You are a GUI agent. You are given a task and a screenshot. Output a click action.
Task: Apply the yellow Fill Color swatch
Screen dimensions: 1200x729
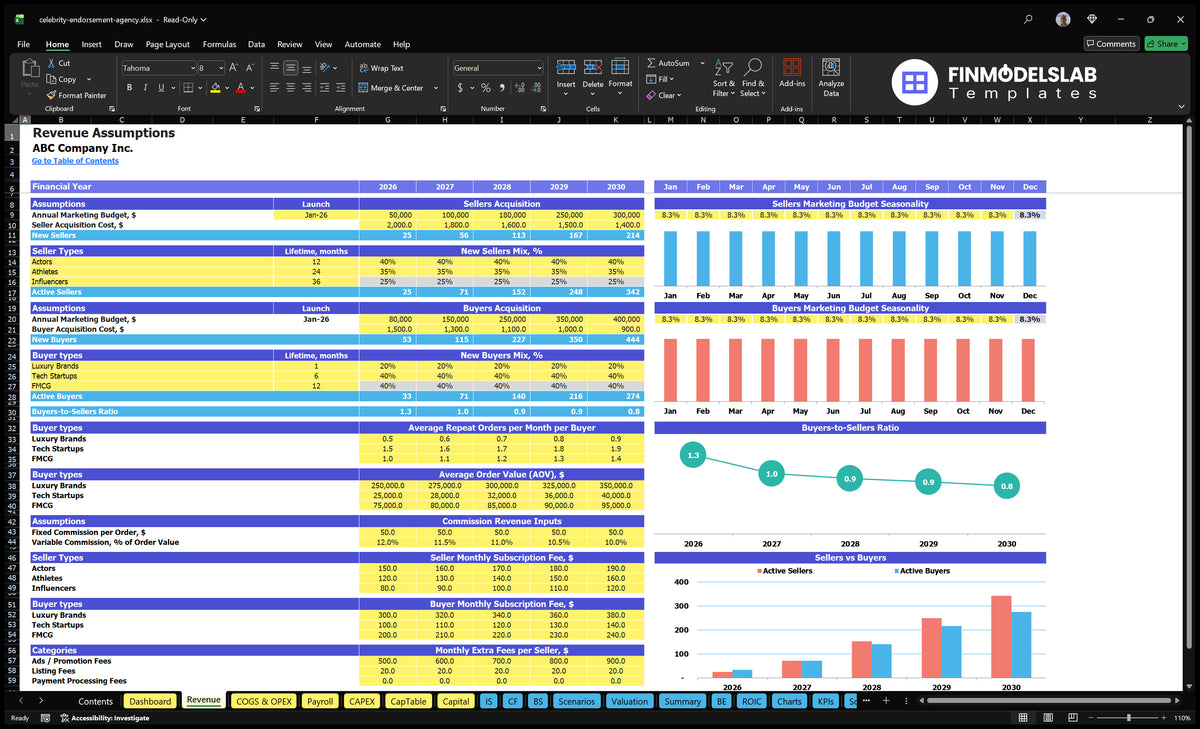[214, 88]
